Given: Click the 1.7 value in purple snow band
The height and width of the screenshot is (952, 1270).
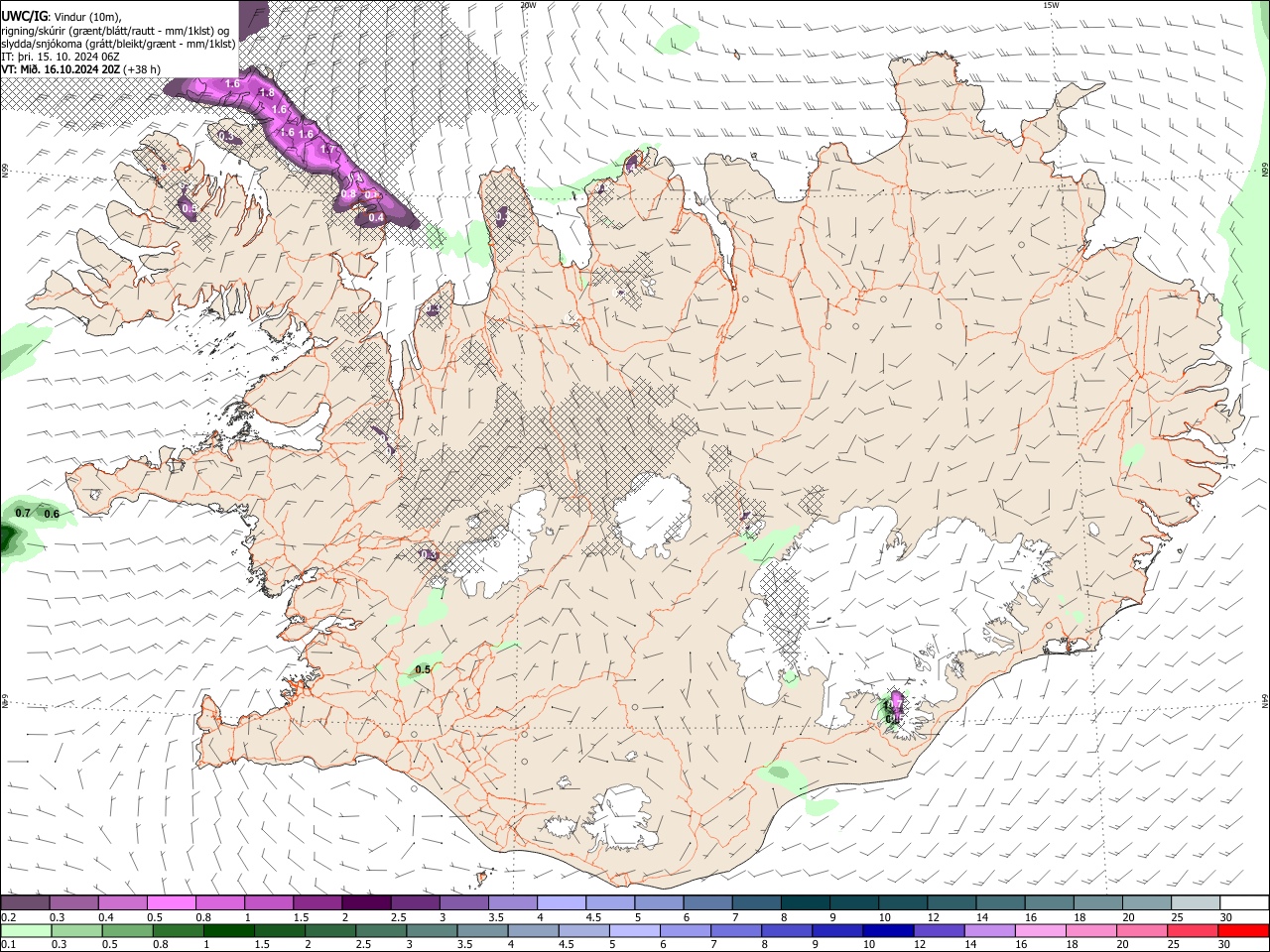Looking at the screenshot, I should pyautogui.click(x=329, y=150).
